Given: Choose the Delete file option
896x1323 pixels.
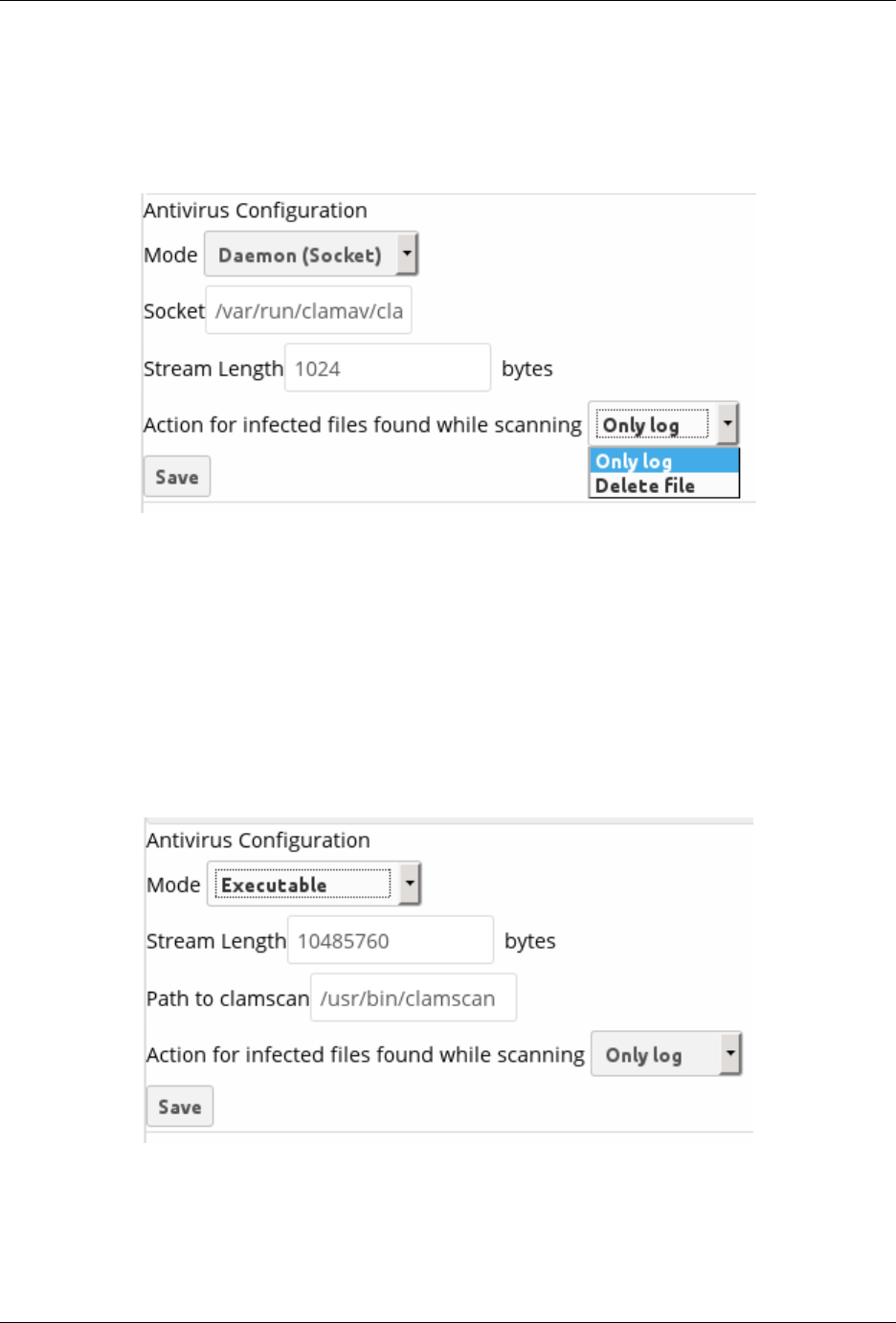Looking at the screenshot, I should coord(663,485).
